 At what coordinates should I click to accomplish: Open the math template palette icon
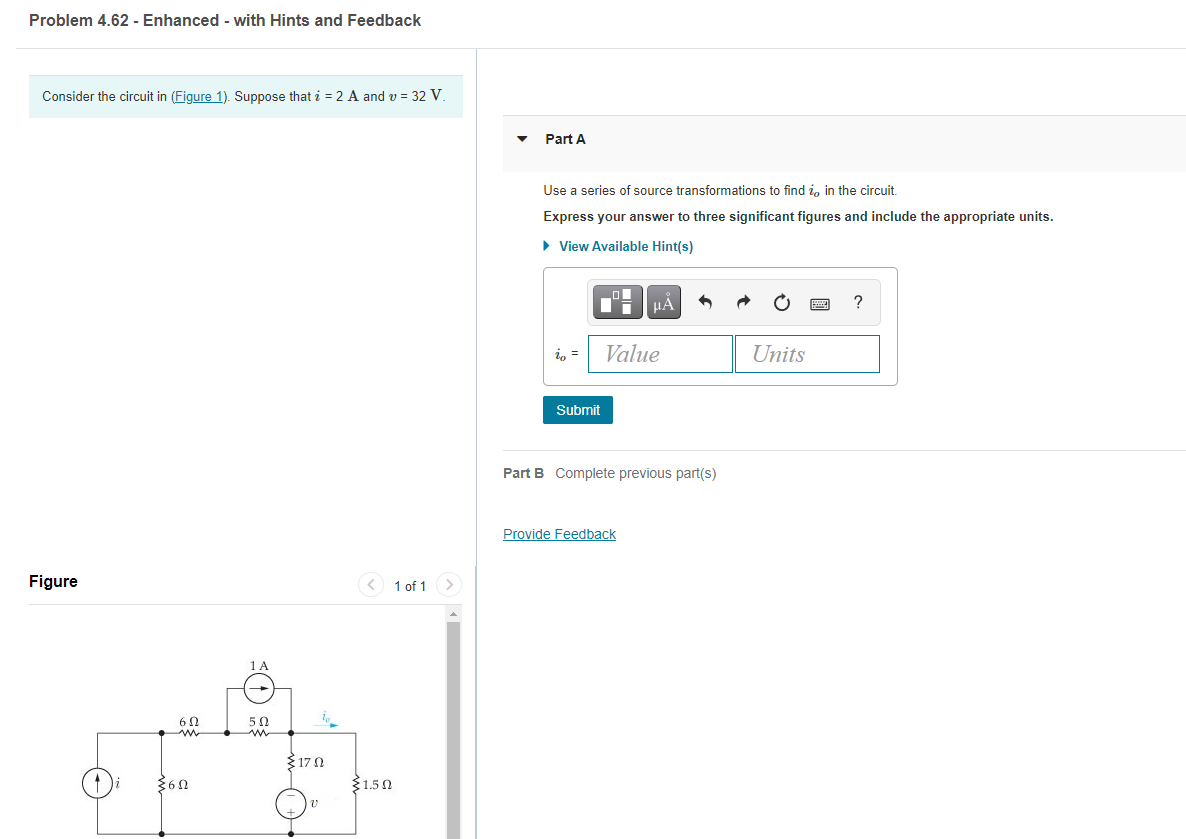(x=617, y=301)
